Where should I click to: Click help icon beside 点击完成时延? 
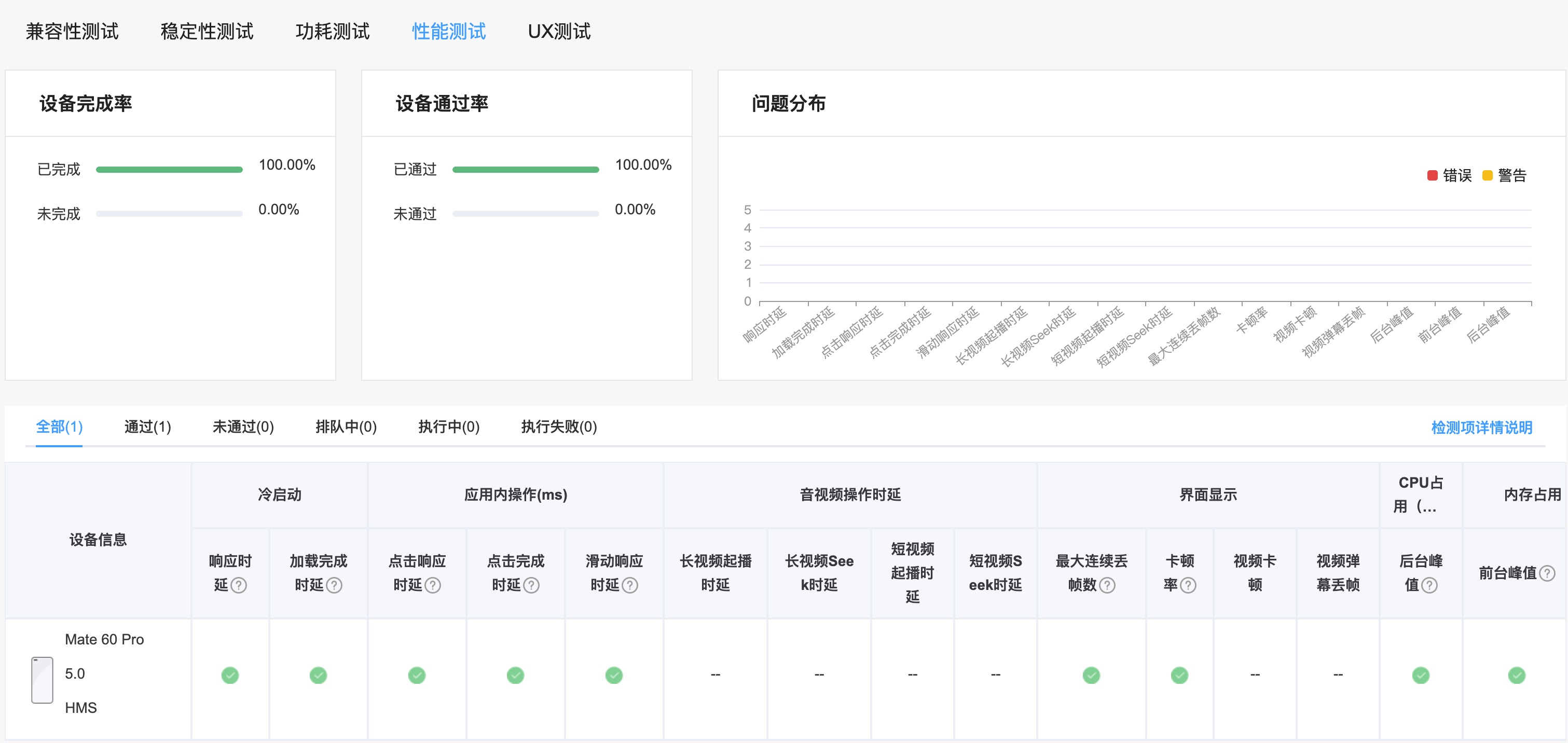pos(531,585)
